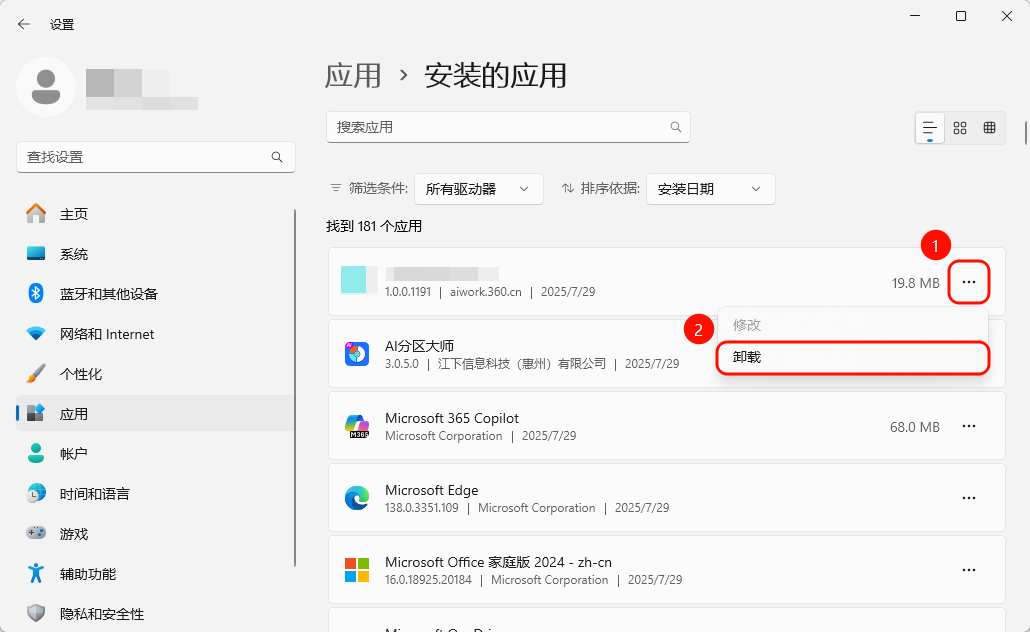Open 个性化 settings category
Image resolution: width=1030 pixels, height=632 pixels.
tap(155, 374)
